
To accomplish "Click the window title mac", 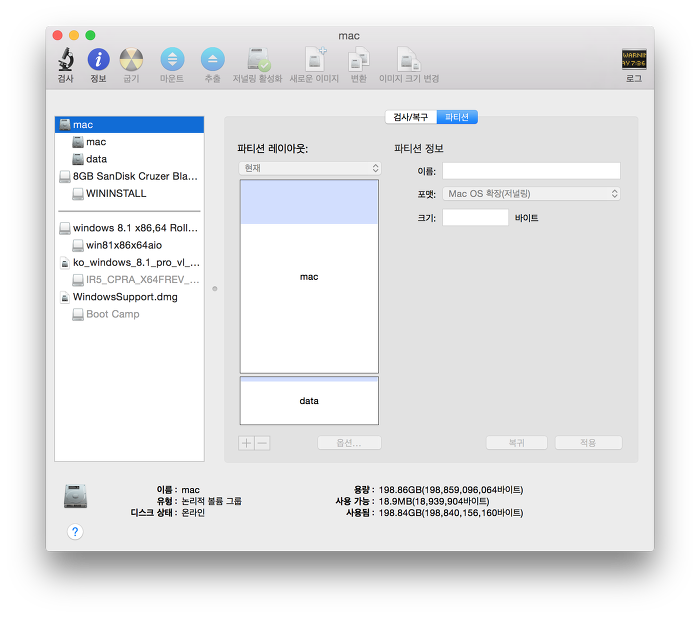I will tap(349, 36).
